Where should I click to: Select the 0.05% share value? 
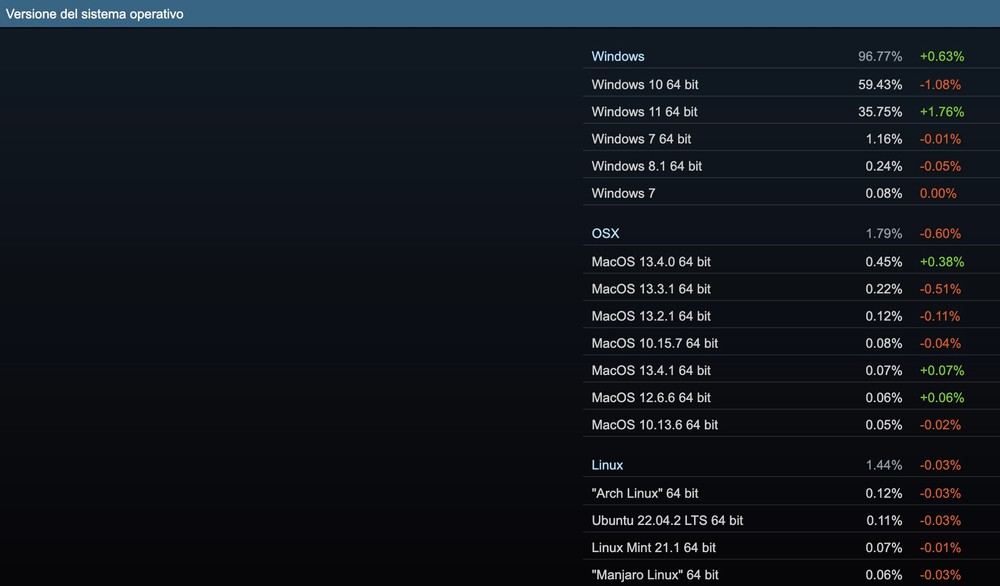click(884, 425)
